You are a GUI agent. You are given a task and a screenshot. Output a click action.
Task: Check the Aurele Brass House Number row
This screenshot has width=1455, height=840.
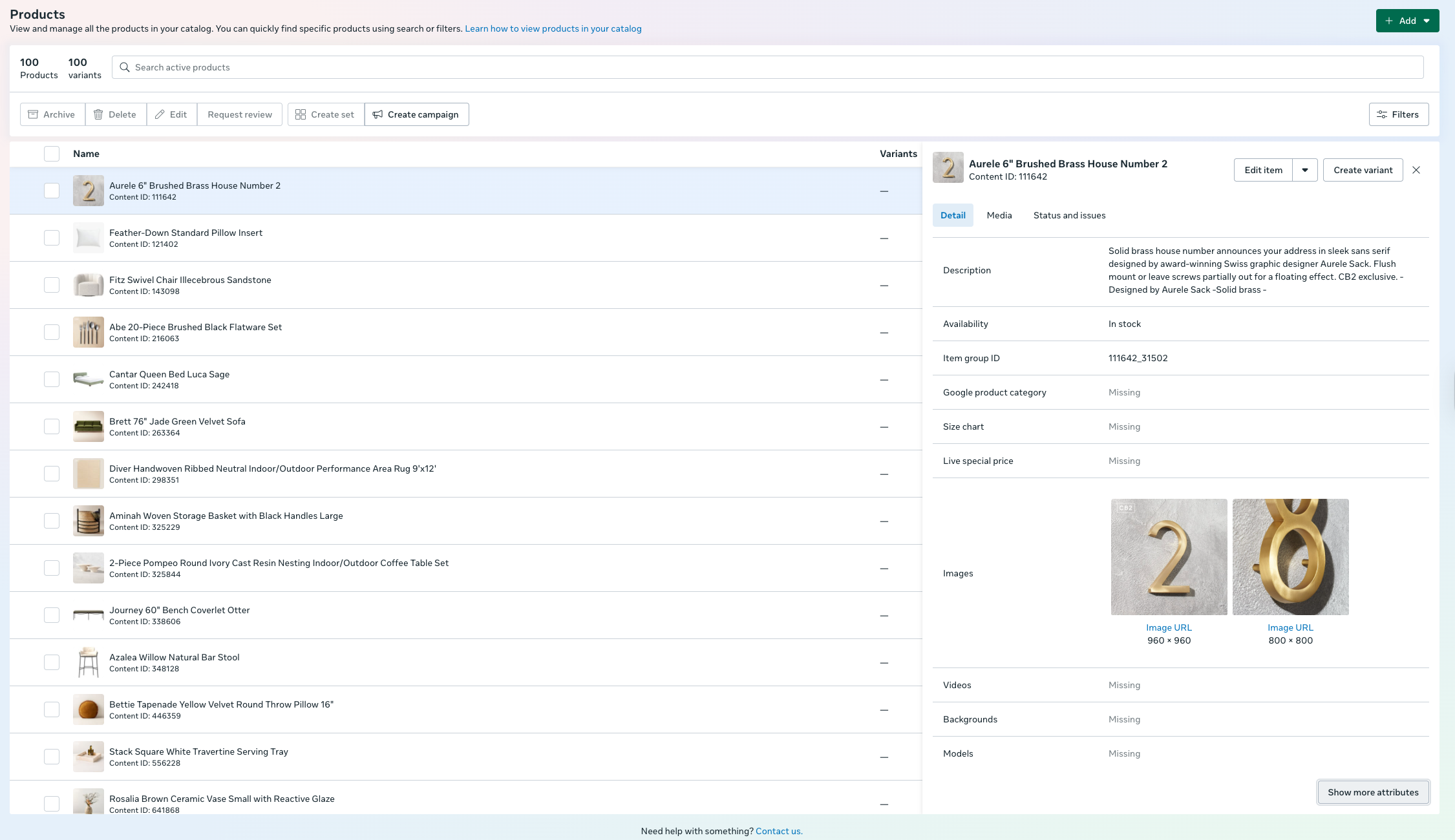tap(52, 191)
